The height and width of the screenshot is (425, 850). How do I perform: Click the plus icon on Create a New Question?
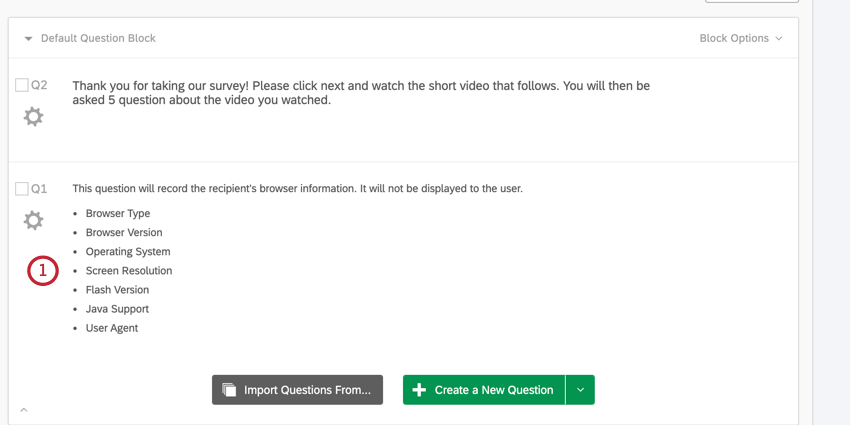tap(419, 390)
